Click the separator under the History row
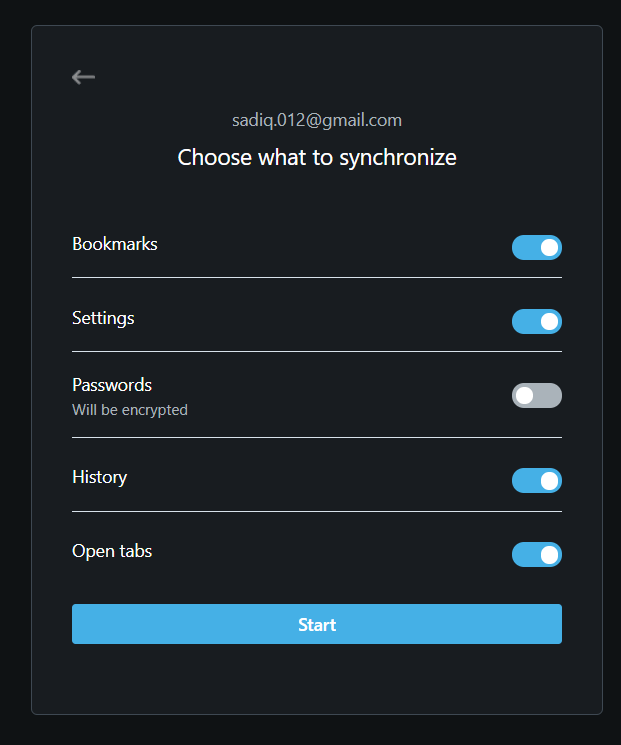This screenshot has height=745, width=621. (317, 511)
